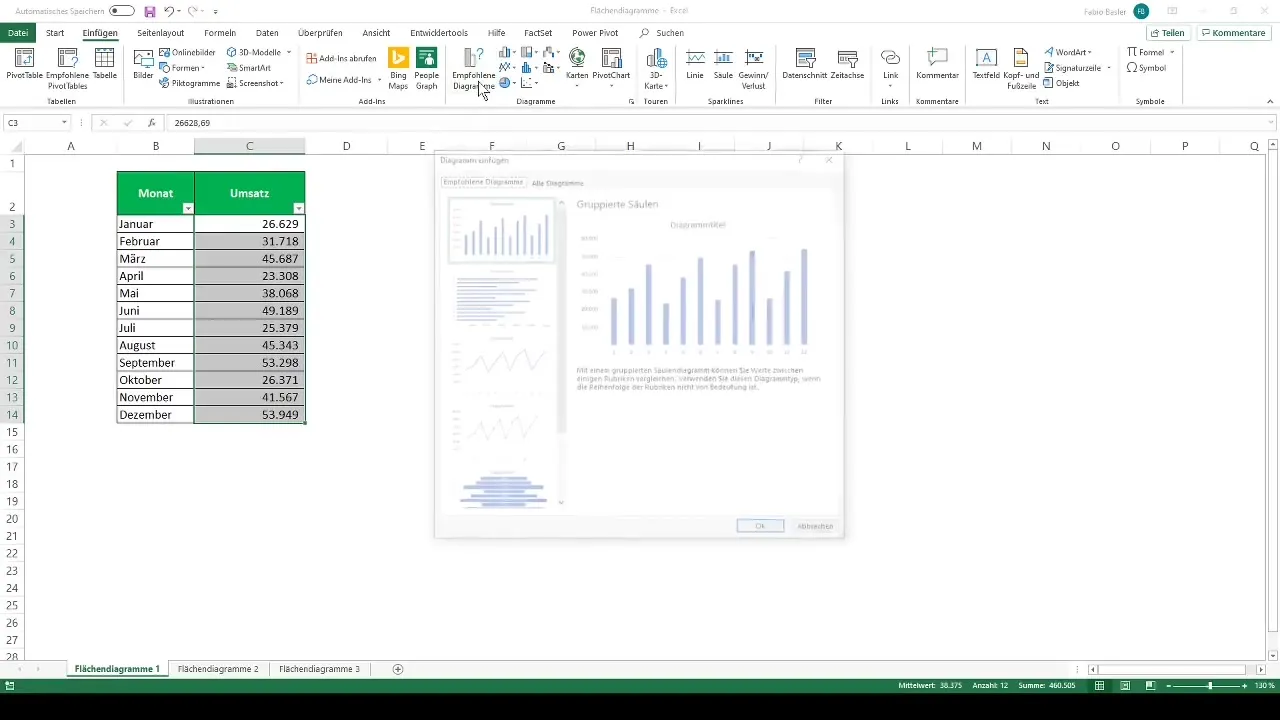The height and width of the screenshot is (720, 1280).
Task: Click Add-Ins abrufen
Action: pos(341,58)
